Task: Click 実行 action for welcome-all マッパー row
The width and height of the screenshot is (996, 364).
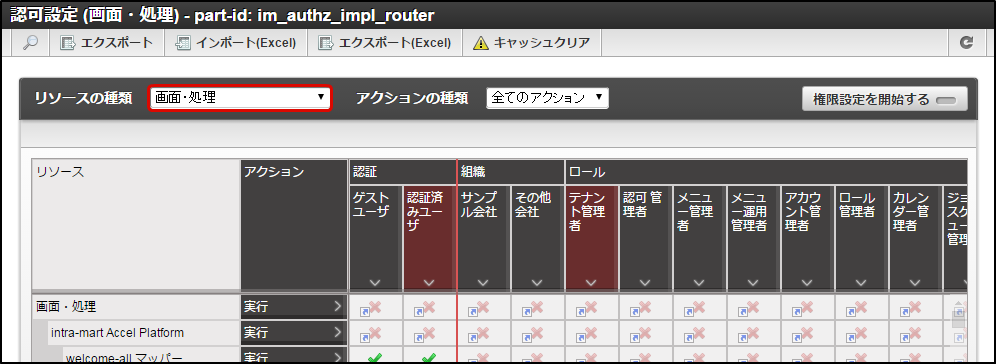Action: pos(293,356)
